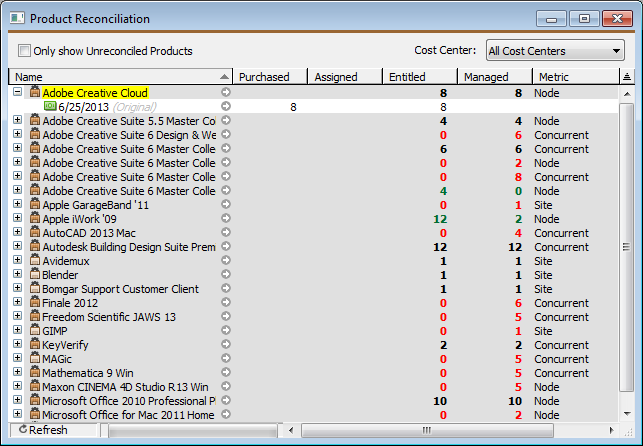
Task: Click the arrow icon on Apple iWork '09 row
Action: [x=226, y=218]
